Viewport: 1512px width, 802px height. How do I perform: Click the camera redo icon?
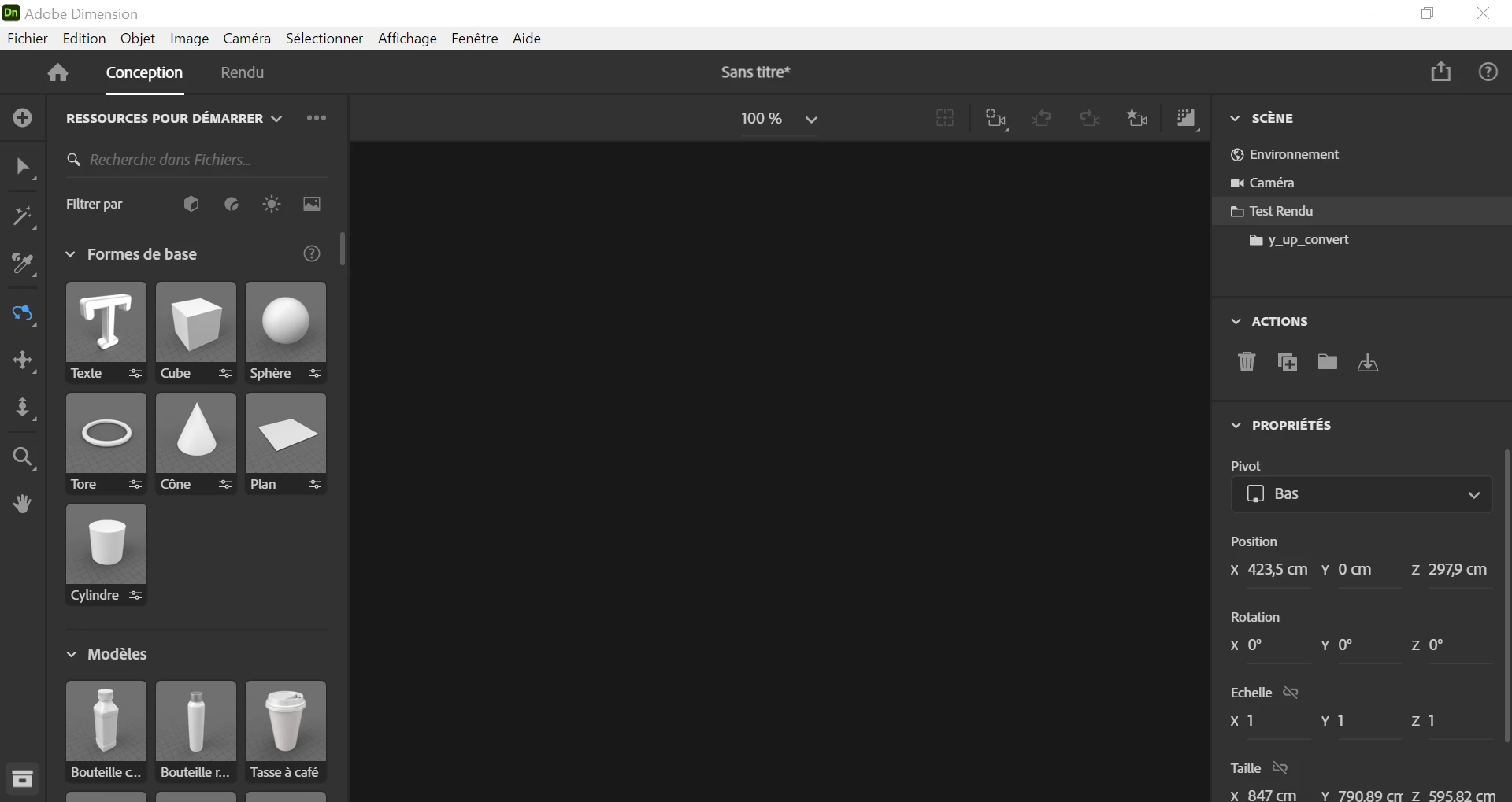pyautogui.click(x=1090, y=118)
